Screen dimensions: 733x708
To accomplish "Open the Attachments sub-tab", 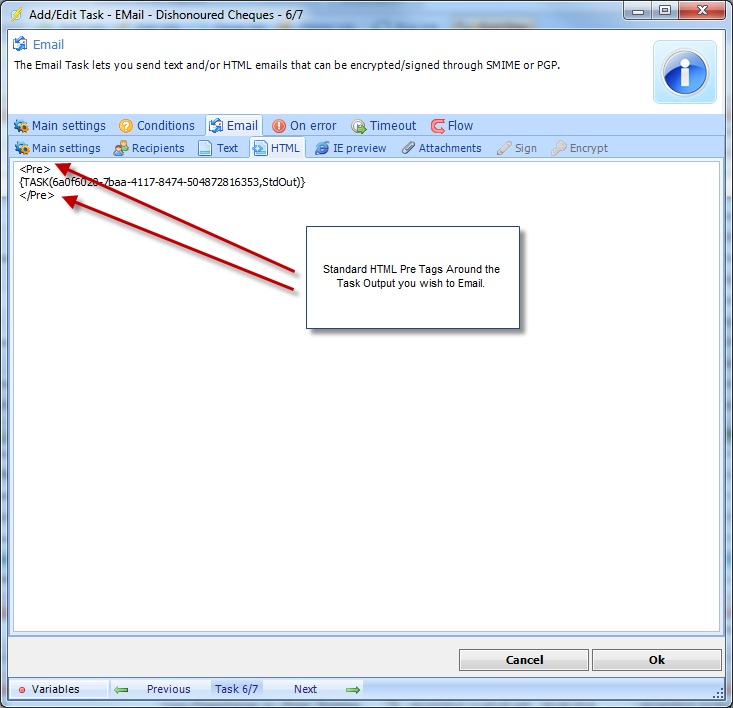I will pos(441,148).
